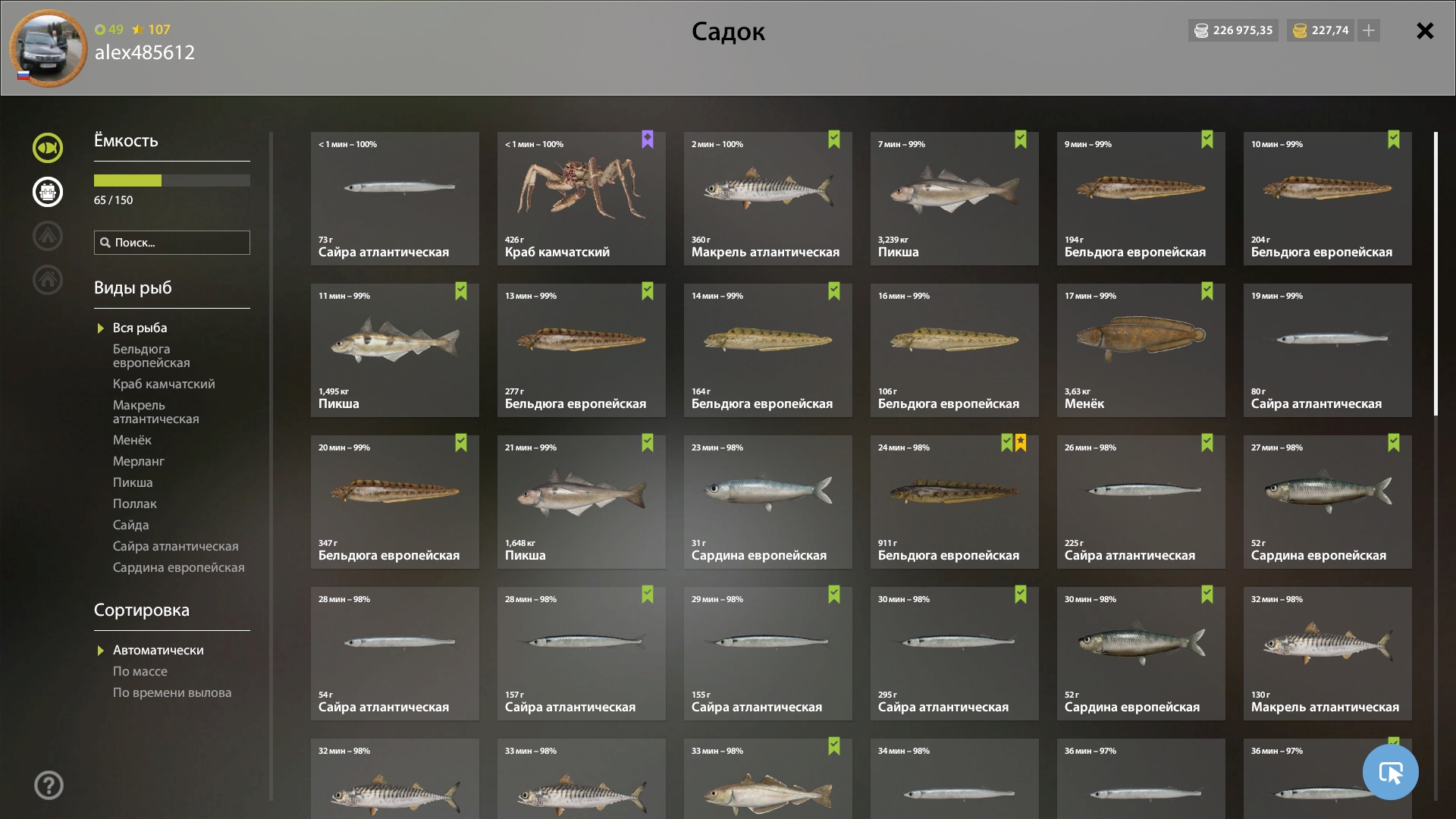The height and width of the screenshot is (819, 1456).
Task: Select the 'По массе' sort option
Action: (140, 671)
